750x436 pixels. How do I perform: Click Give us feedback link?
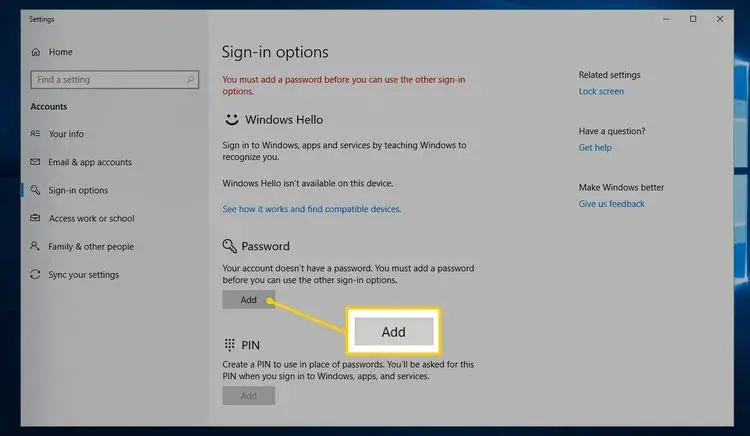click(x=611, y=204)
